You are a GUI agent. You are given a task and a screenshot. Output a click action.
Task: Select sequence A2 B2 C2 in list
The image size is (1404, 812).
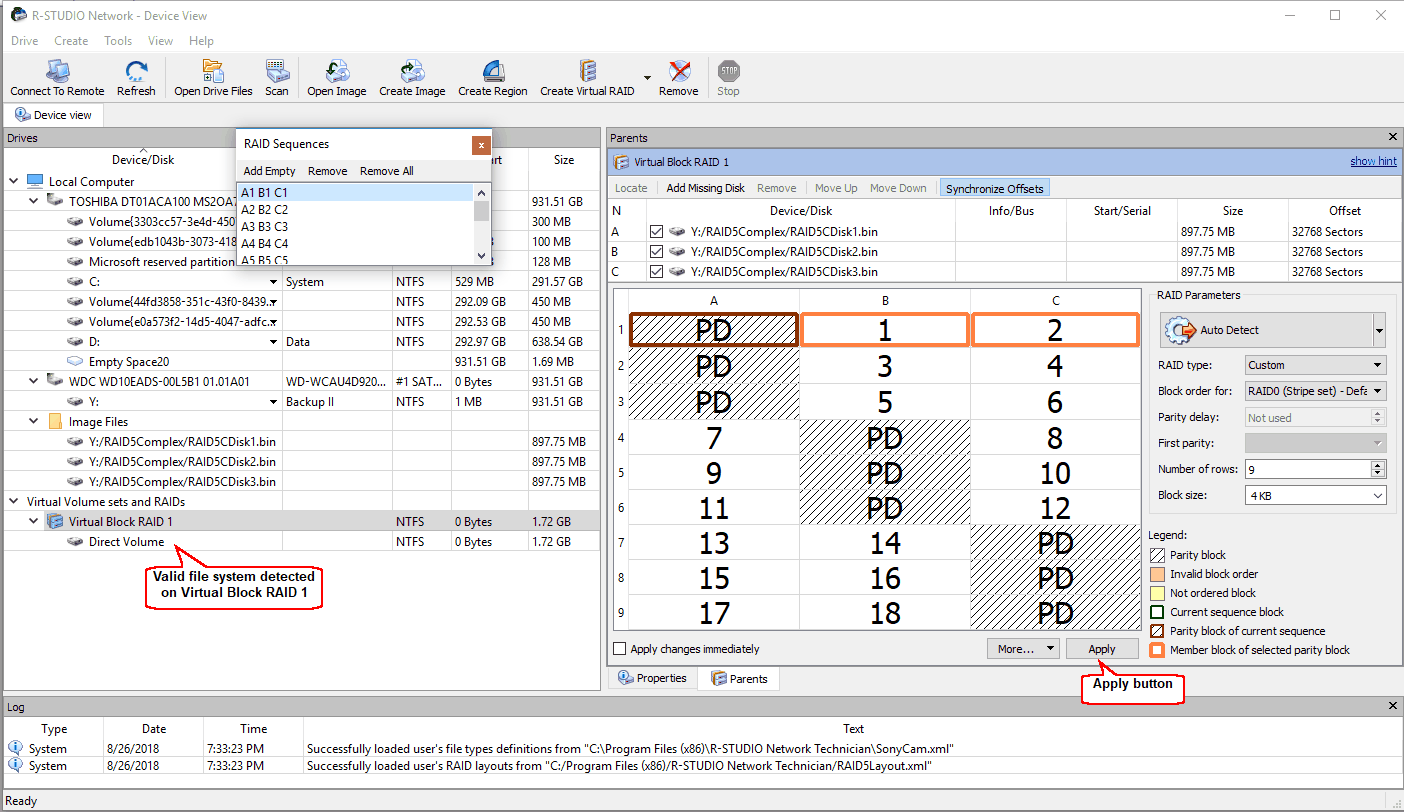point(355,209)
